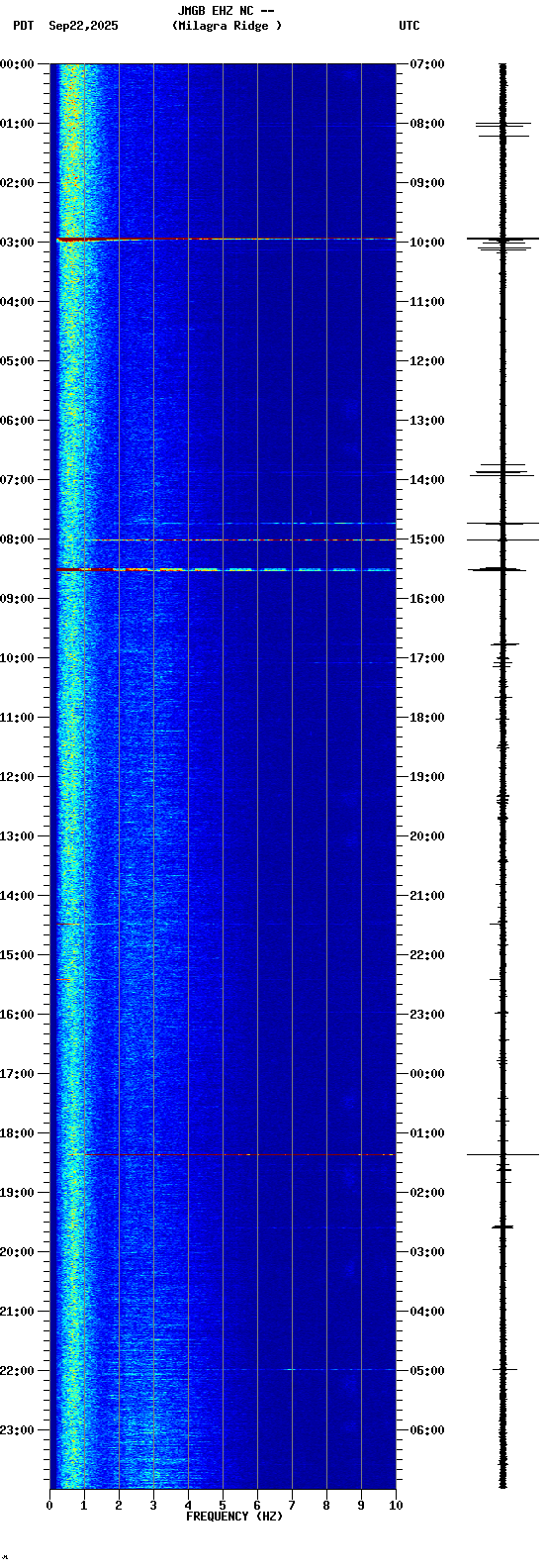The height and width of the screenshot is (1568, 546).
Task: Select the '12:00' label on the PDT axis
Action: [17, 777]
